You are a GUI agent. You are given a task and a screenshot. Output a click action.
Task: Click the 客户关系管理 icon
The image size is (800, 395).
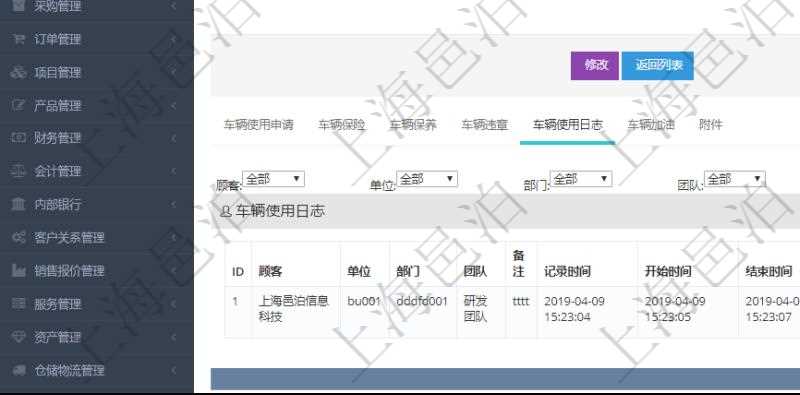click(19, 237)
